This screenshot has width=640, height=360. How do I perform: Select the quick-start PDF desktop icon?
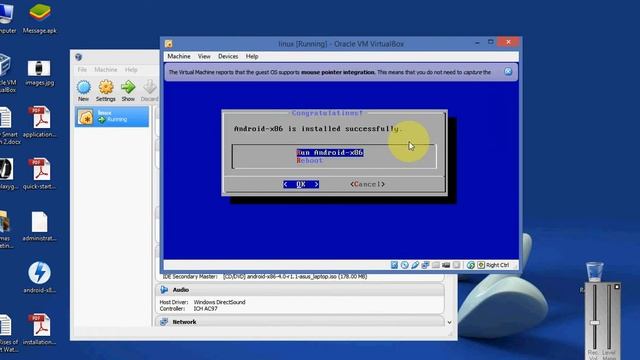(x=40, y=174)
